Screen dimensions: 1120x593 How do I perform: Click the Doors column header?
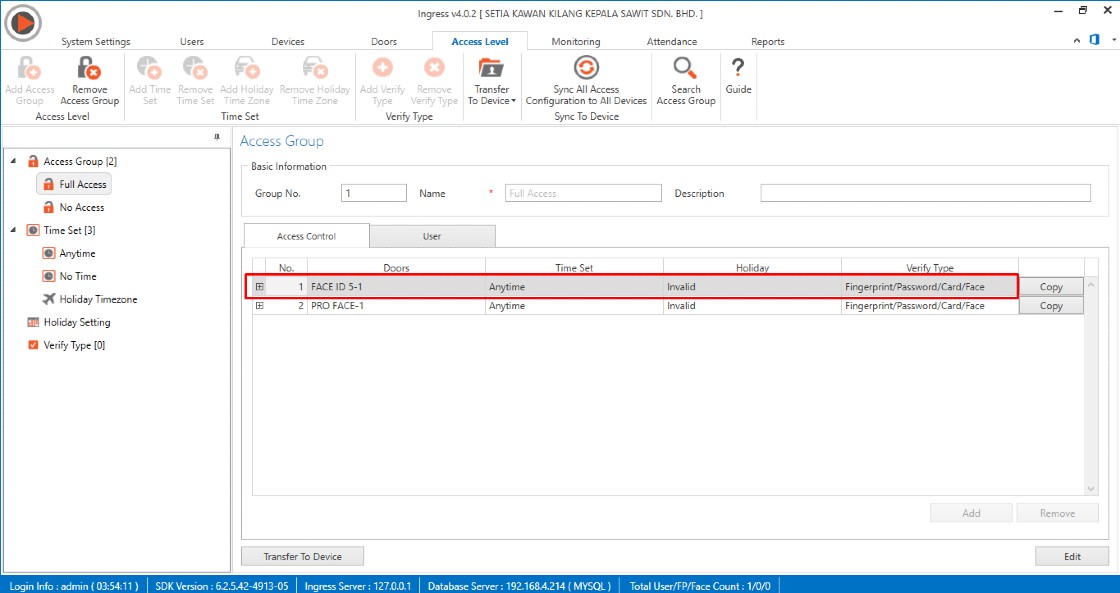396,268
